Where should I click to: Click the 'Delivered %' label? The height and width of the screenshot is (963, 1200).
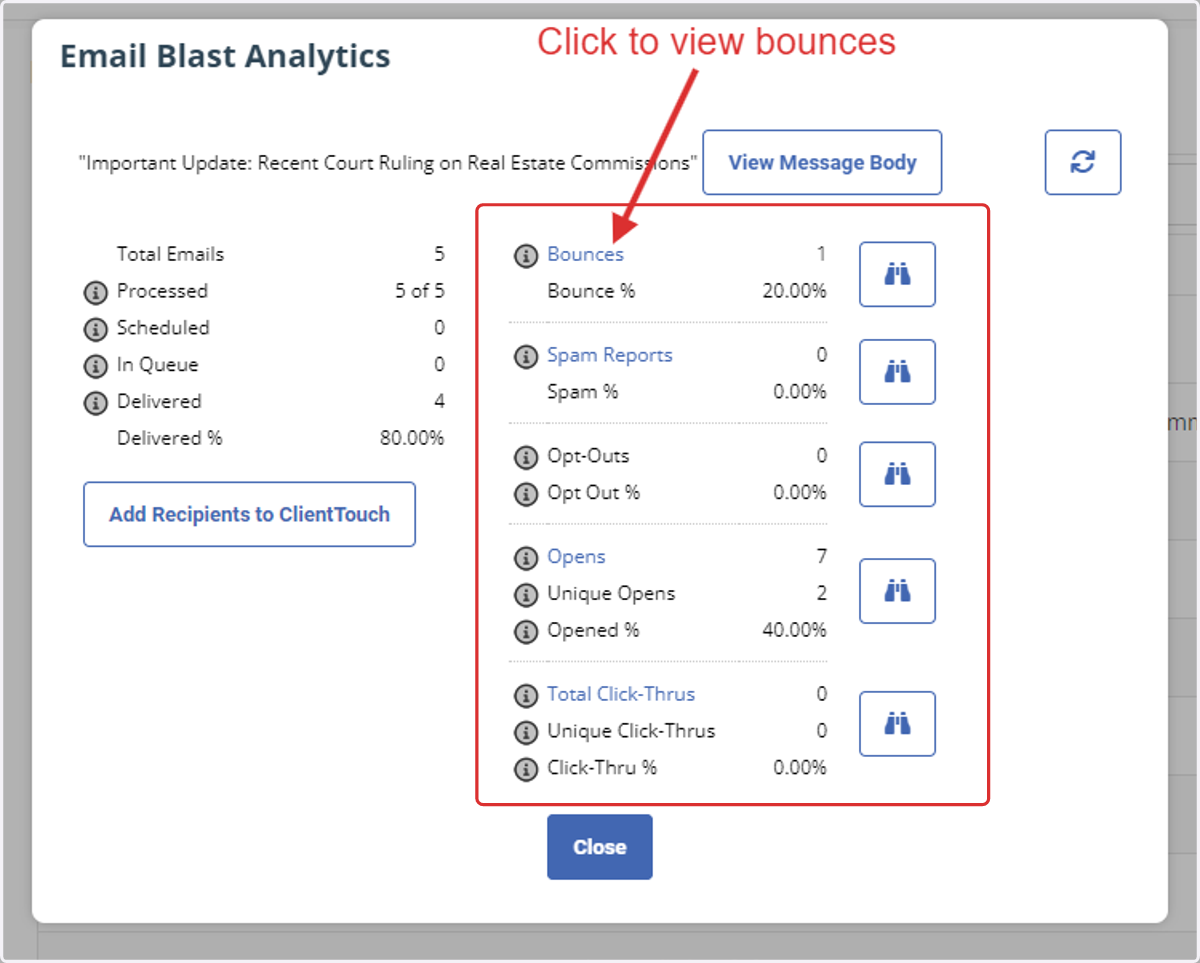point(169,438)
